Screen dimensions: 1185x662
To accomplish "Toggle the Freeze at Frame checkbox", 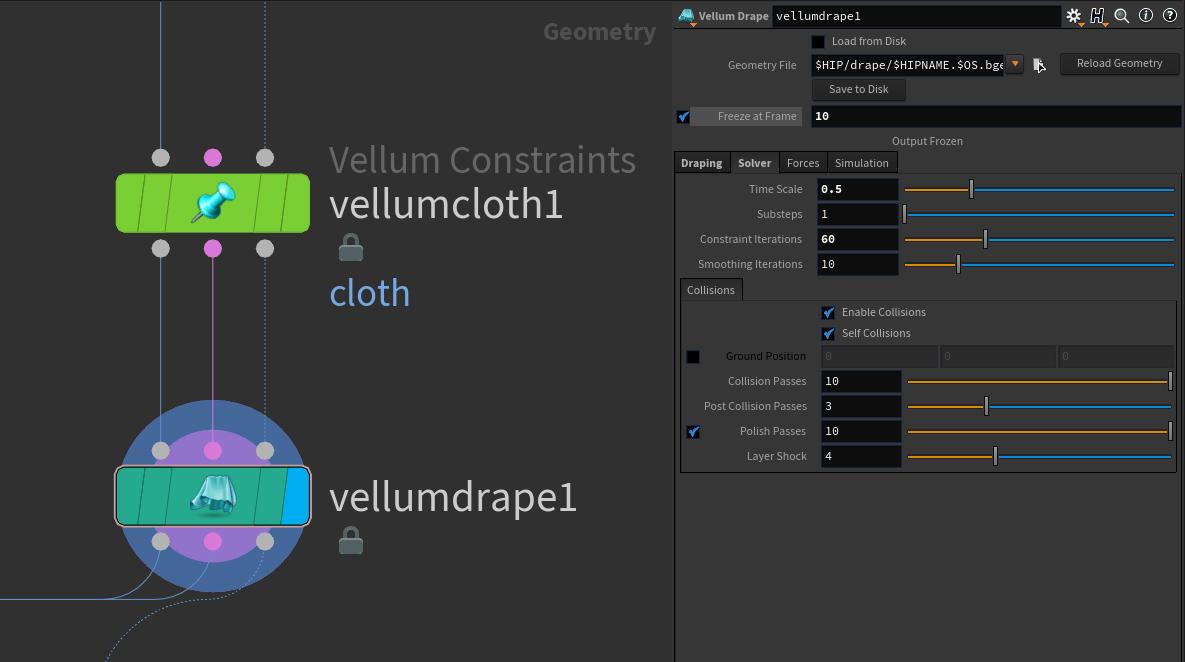I will 683,116.
